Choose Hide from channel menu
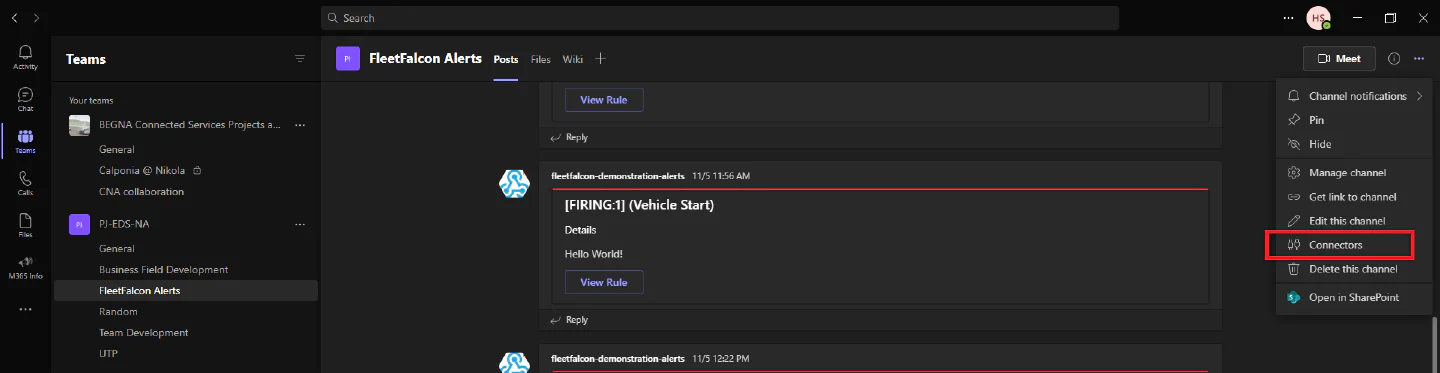This screenshot has height=373, width=1440. [1355, 144]
